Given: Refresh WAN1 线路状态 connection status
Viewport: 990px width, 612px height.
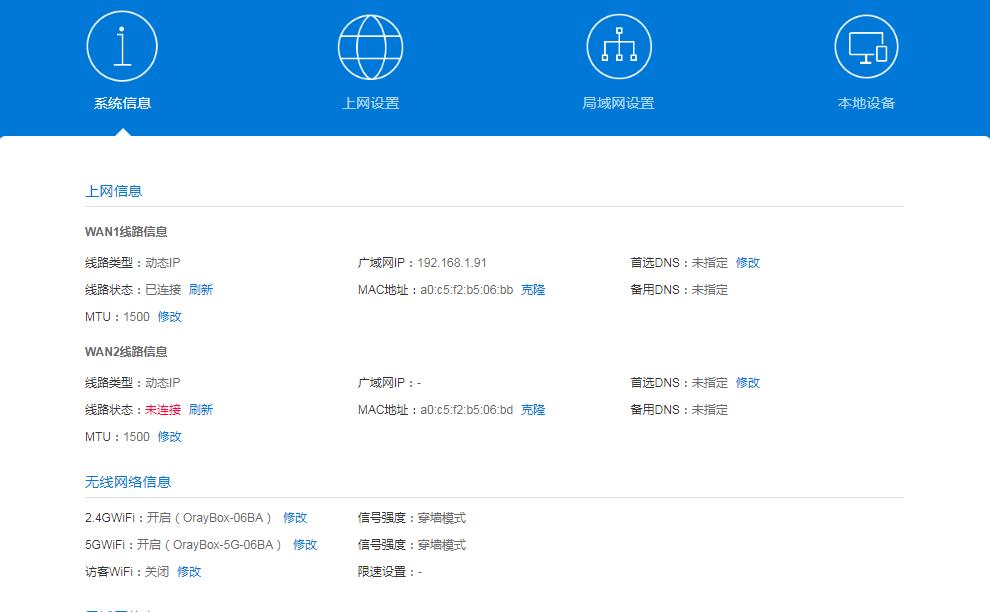Looking at the screenshot, I should pos(199,289).
